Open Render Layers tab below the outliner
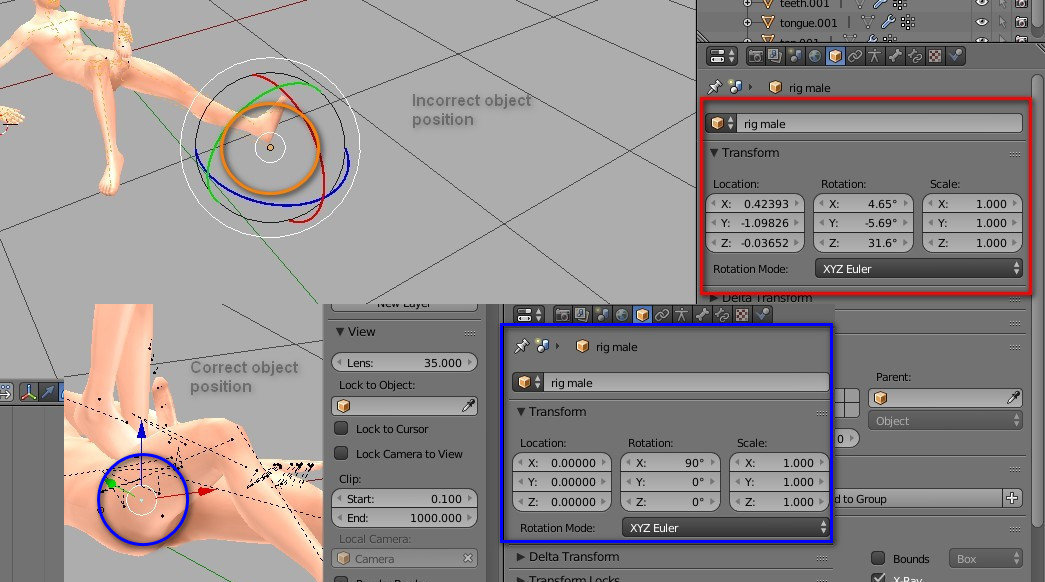 (774, 56)
